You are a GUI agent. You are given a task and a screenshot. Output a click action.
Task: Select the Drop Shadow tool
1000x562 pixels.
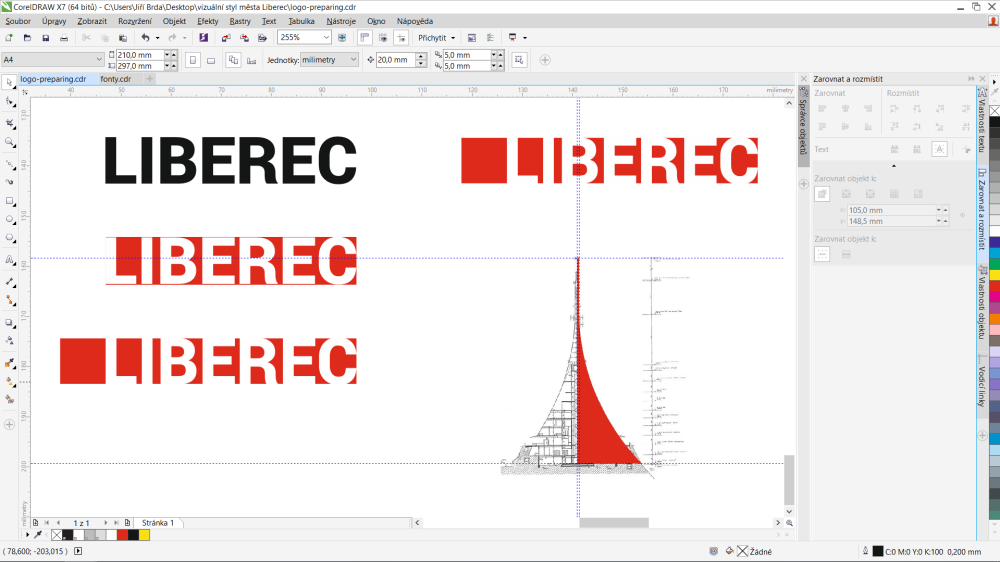(x=10, y=323)
